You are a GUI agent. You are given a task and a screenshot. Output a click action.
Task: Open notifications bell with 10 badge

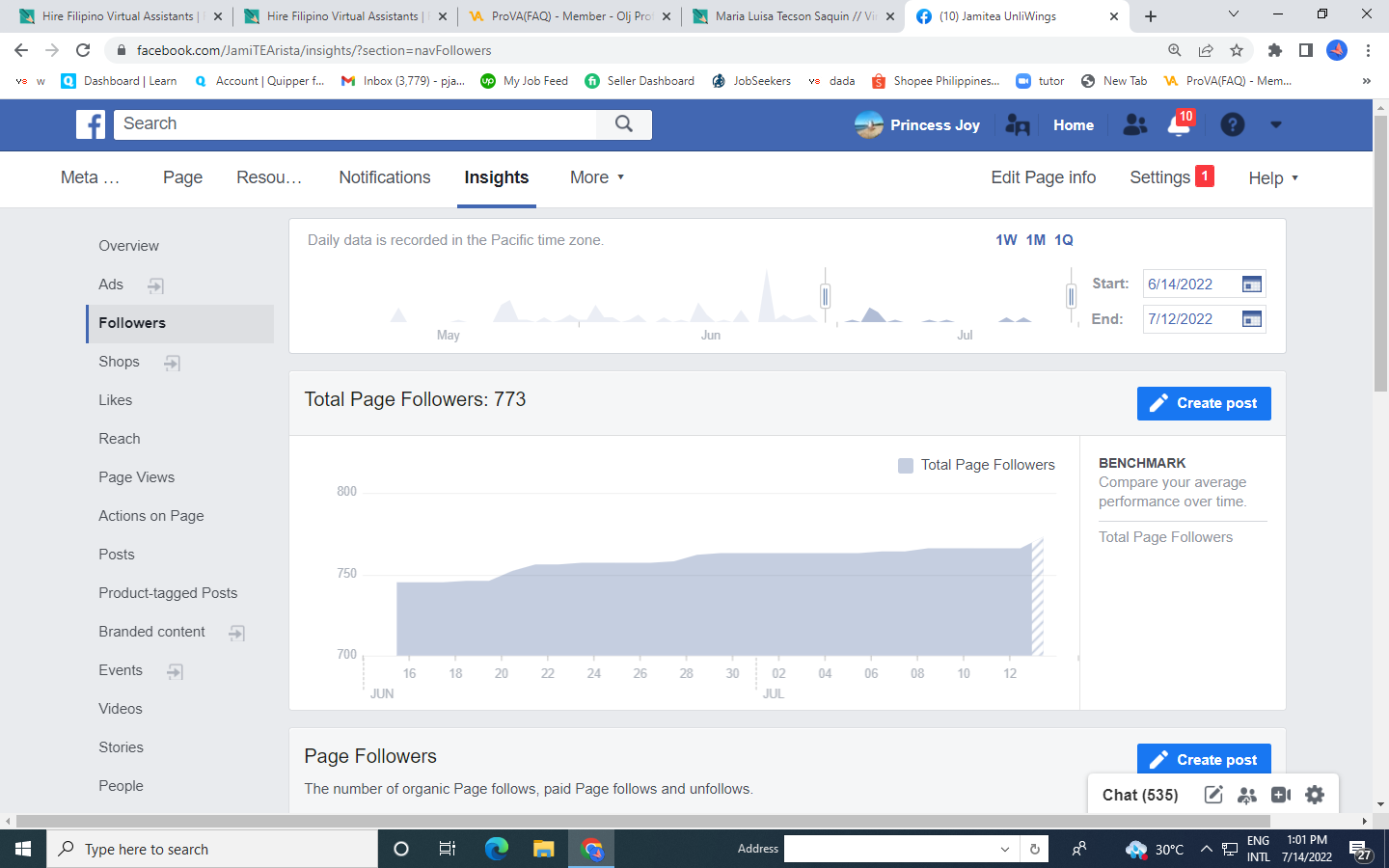1180,124
